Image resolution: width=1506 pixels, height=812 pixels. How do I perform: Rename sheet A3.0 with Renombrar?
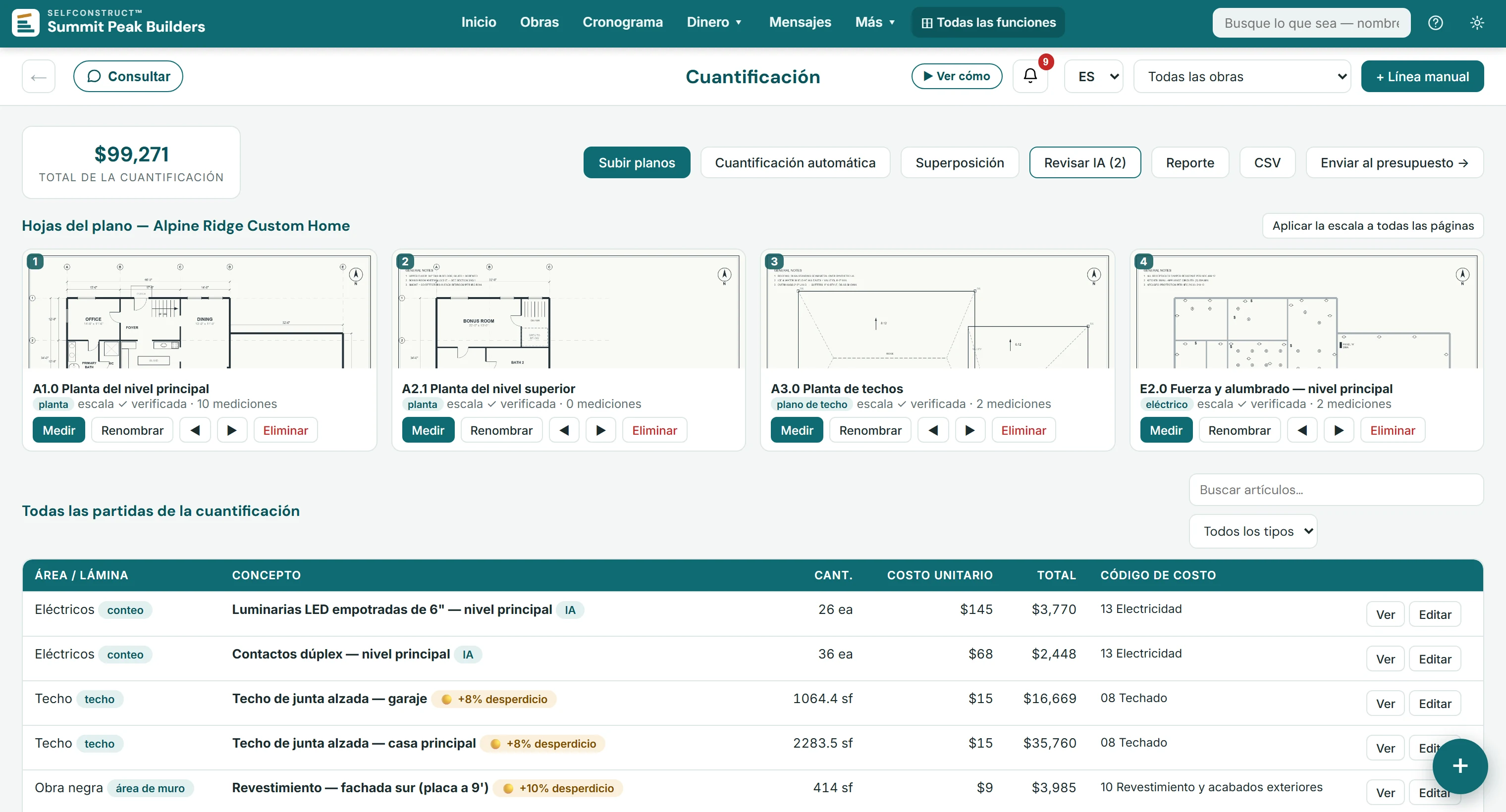pos(870,430)
